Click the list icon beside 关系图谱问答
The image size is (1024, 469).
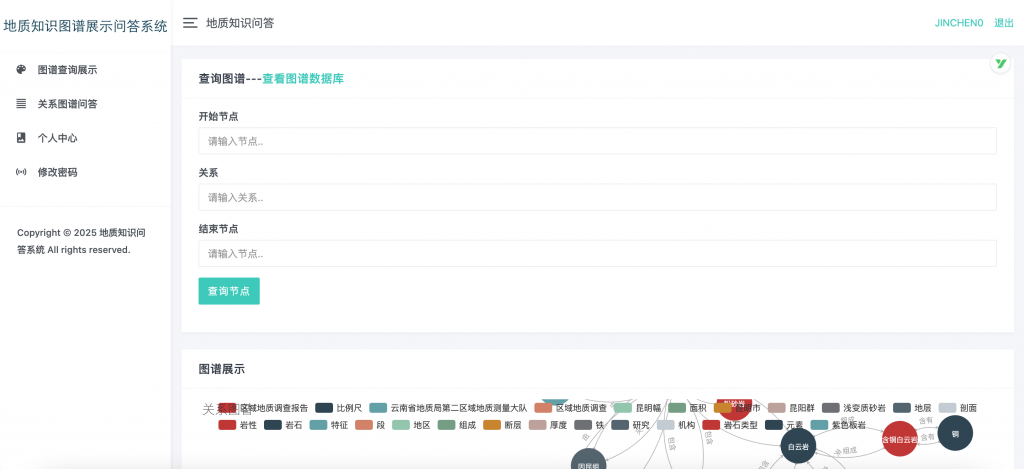21,104
